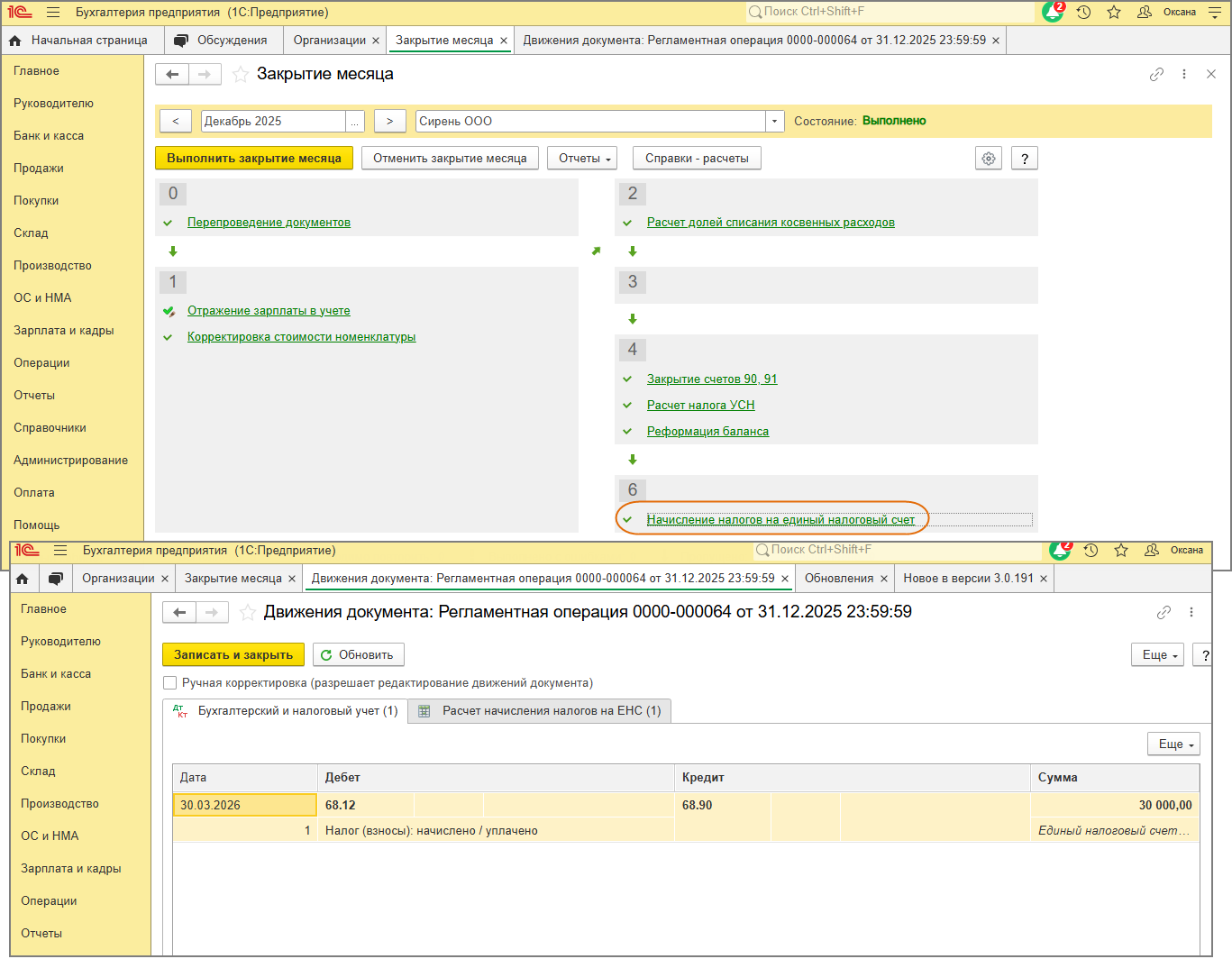The image size is (1232, 959).
Task: Open three-dot menu of Движения документа form
Action: pos(1191,613)
